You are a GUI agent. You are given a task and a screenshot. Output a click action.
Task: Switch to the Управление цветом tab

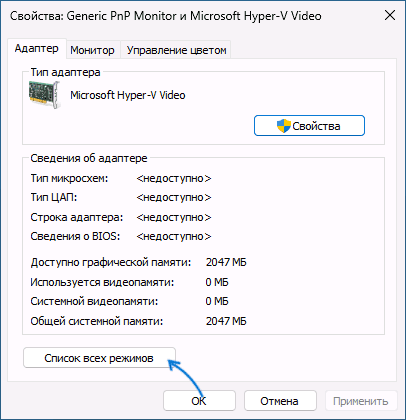pyautogui.click(x=176, y=50)
